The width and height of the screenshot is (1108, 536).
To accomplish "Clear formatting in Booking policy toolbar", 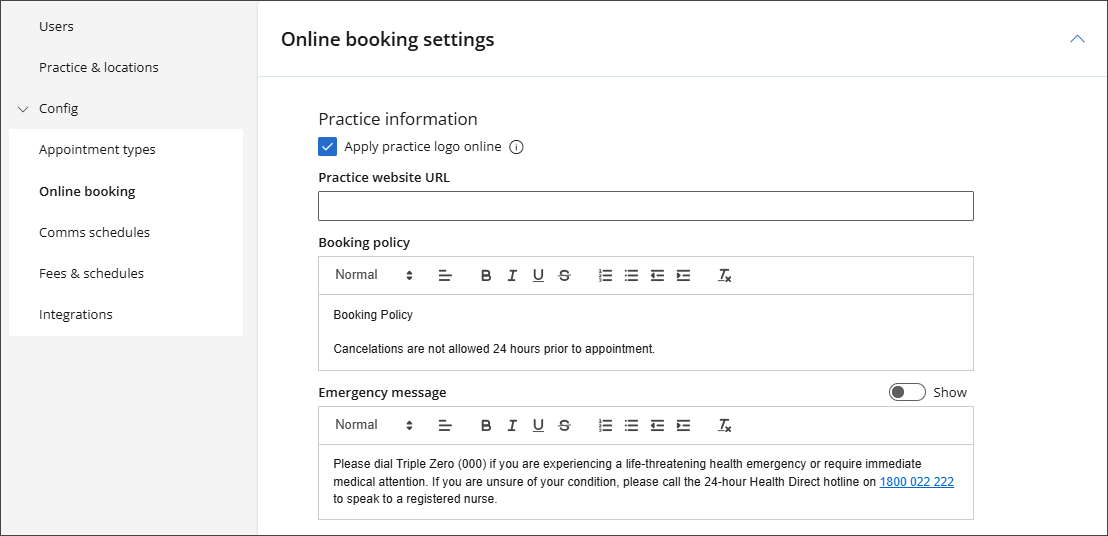I will [725, 276].
